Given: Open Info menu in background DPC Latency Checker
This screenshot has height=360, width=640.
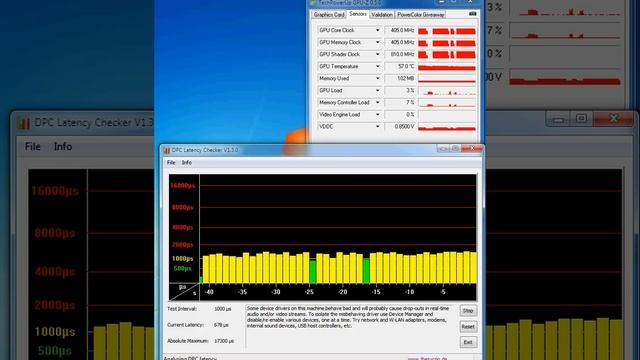Looking at the screenshot, I should coord(63,147).
